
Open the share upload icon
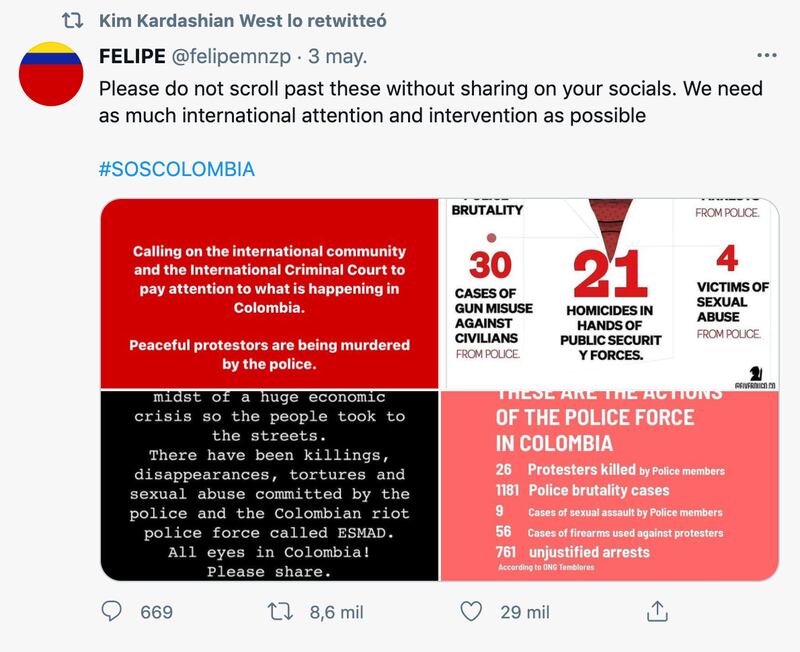657,611
